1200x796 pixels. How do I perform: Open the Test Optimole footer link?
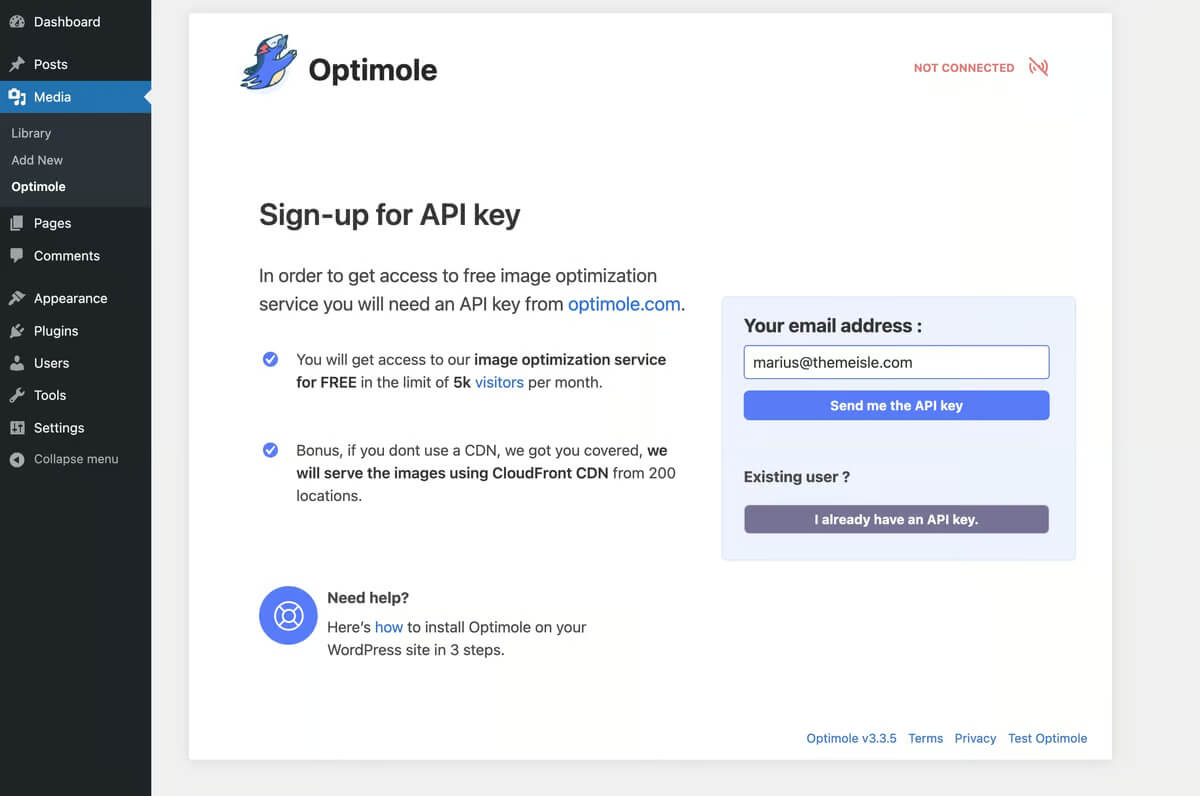(1047, 738)
